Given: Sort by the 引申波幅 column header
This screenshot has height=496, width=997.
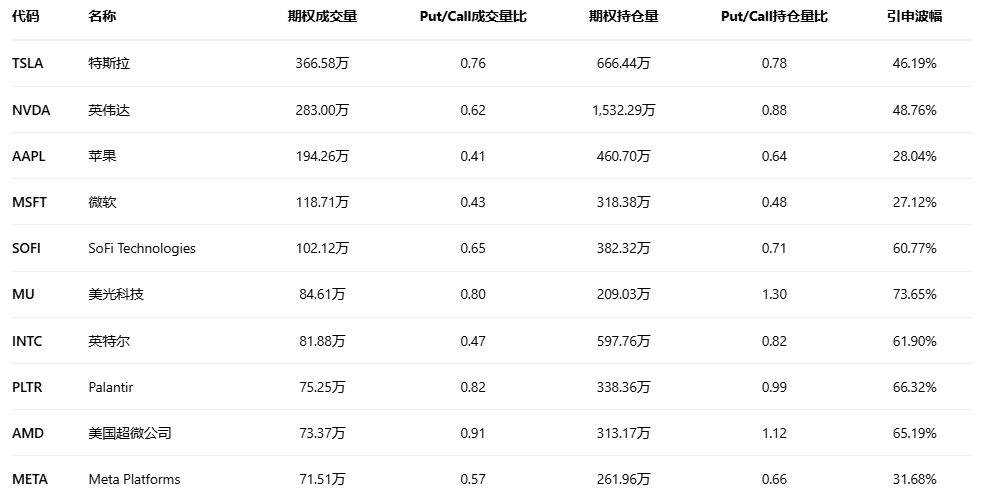Looking at the screenshot, I should click(914, 17).
